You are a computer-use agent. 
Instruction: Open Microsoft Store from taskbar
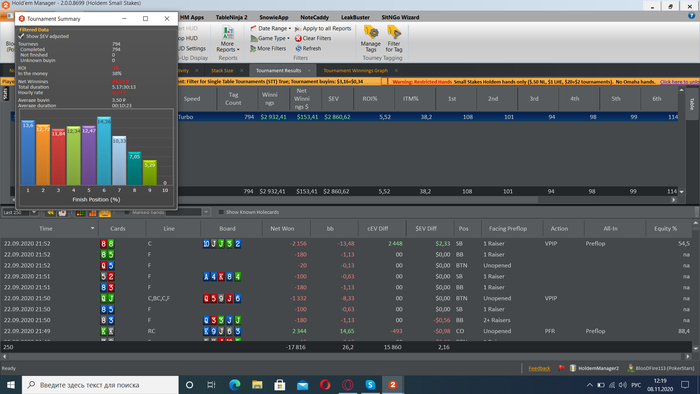click(x=280, y=385)
